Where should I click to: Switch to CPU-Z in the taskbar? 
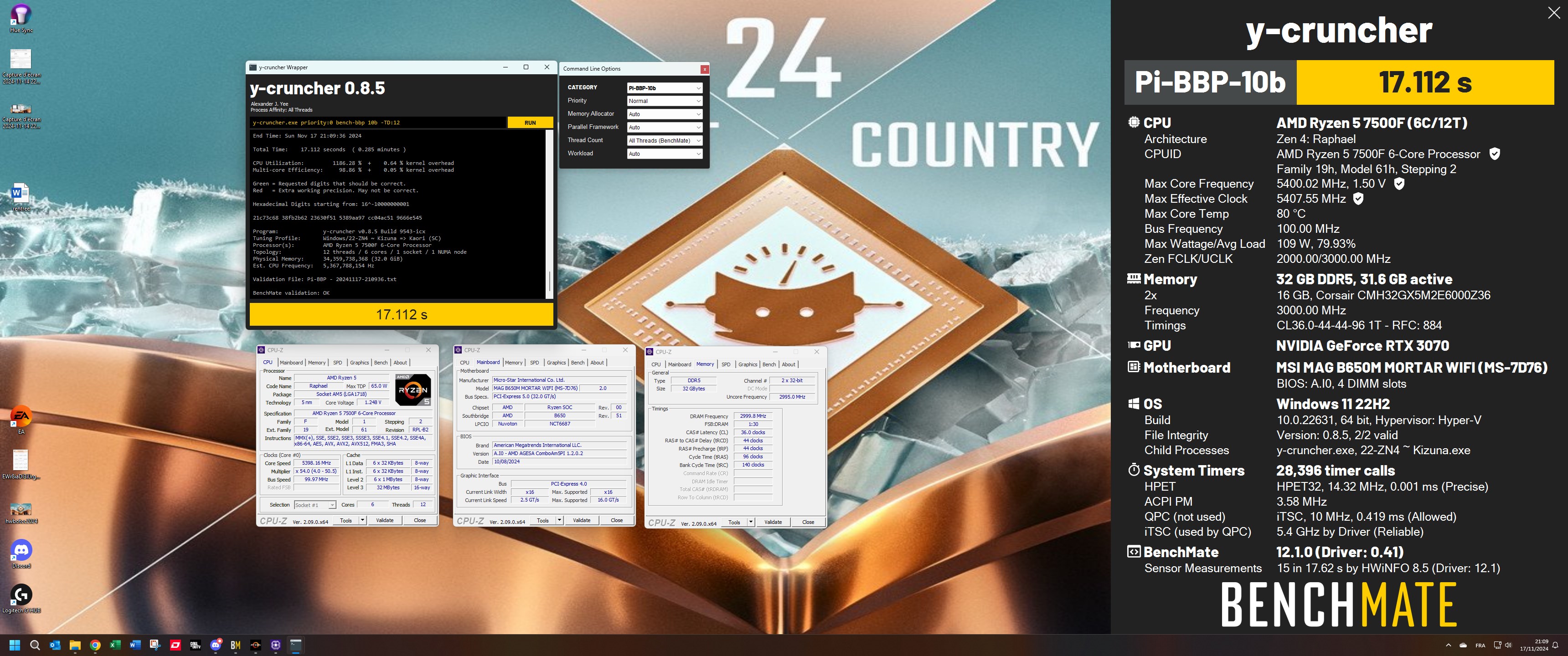pyautogui.click(x=276, y=645)
